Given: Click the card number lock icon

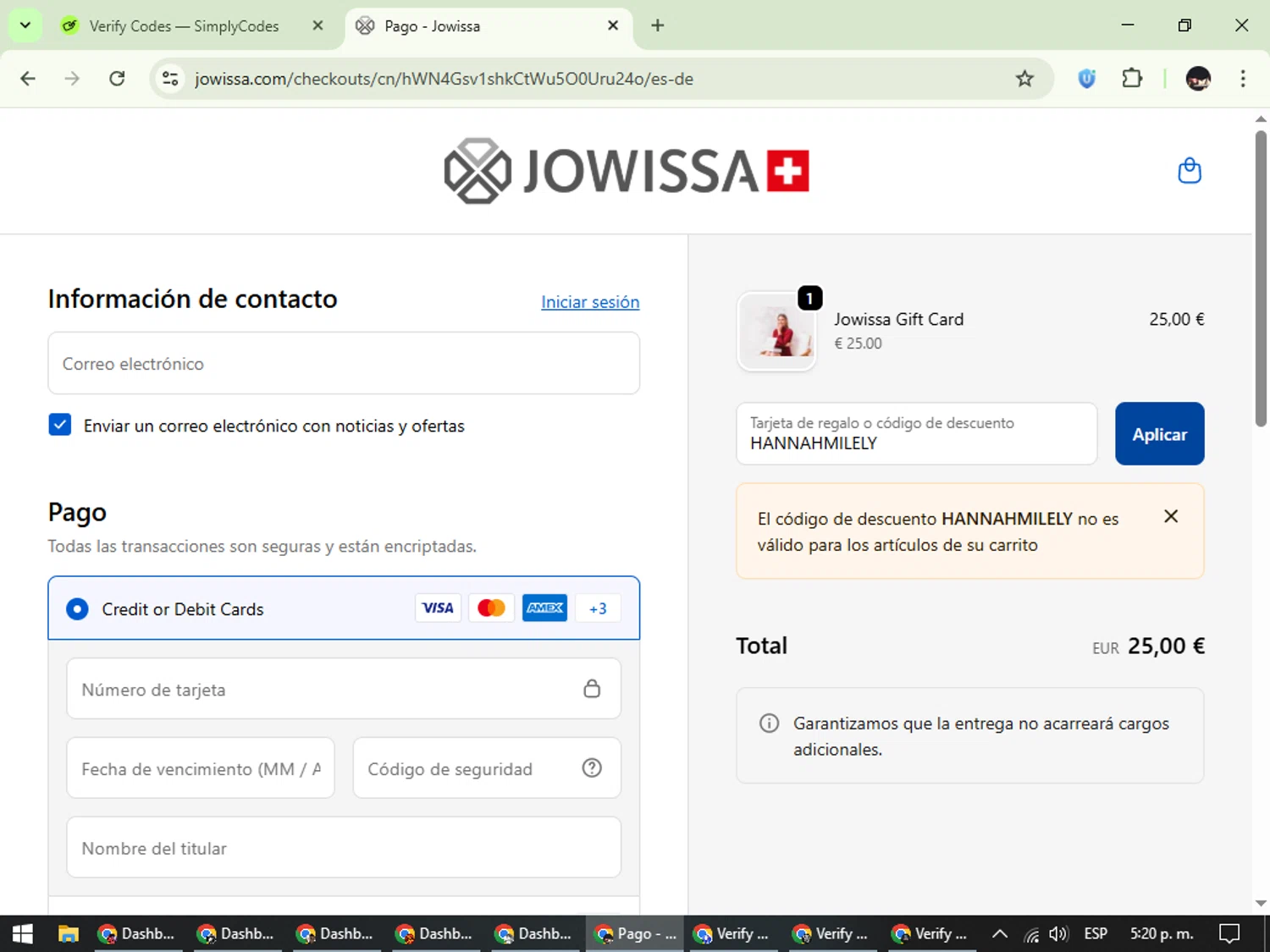Looking at the screenshot, I should pyautogui.click(x=592, y=689).
